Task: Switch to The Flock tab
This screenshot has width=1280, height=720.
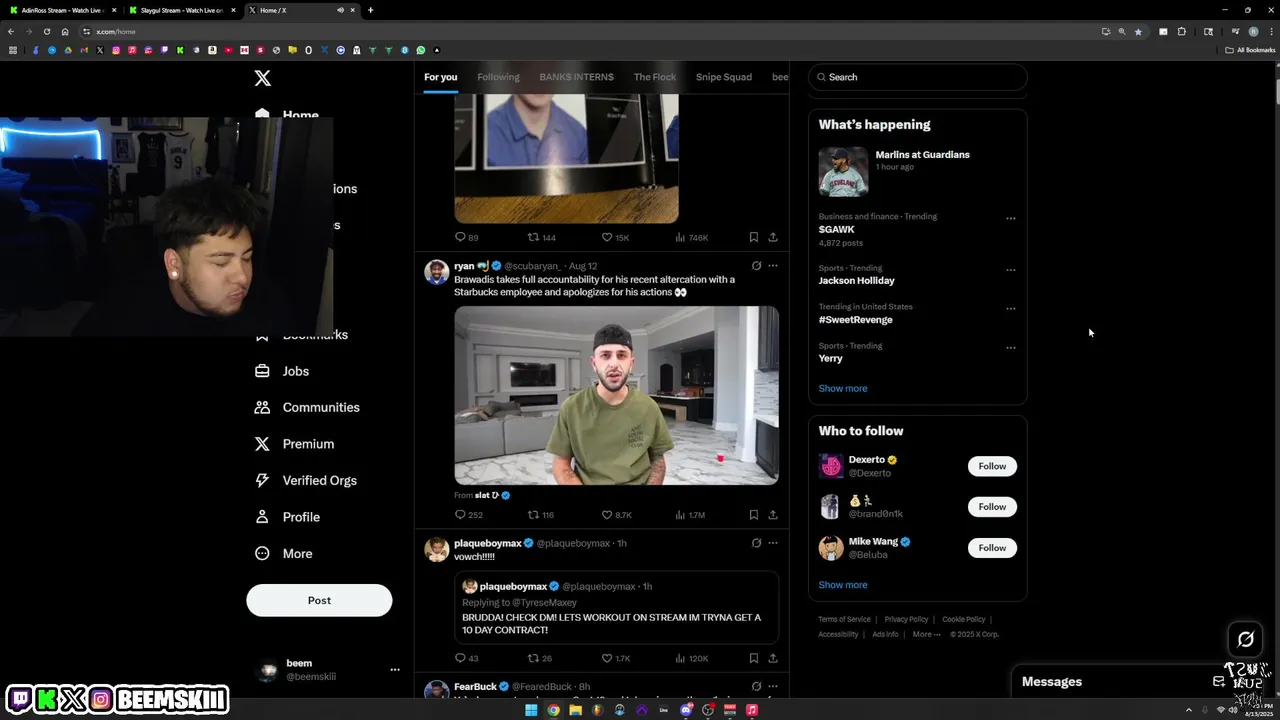Action: (x=655, y=77)
